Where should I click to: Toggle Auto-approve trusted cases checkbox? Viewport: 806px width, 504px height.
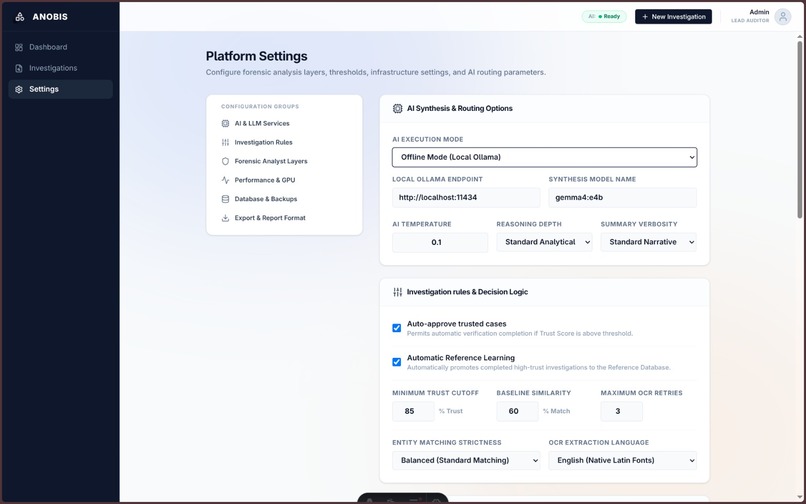(x=396, y=328)
